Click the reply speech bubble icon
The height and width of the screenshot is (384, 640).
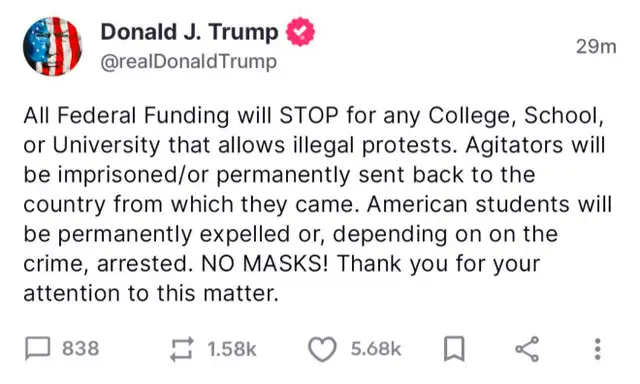[38, 348]
